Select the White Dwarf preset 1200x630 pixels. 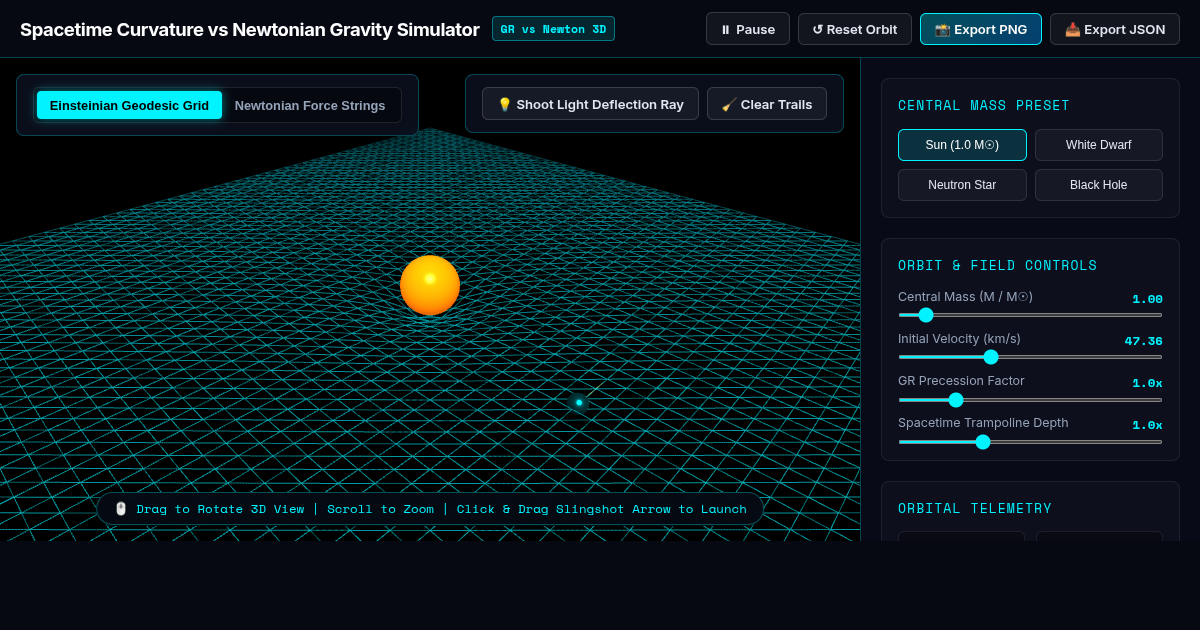pos(1098,145)
